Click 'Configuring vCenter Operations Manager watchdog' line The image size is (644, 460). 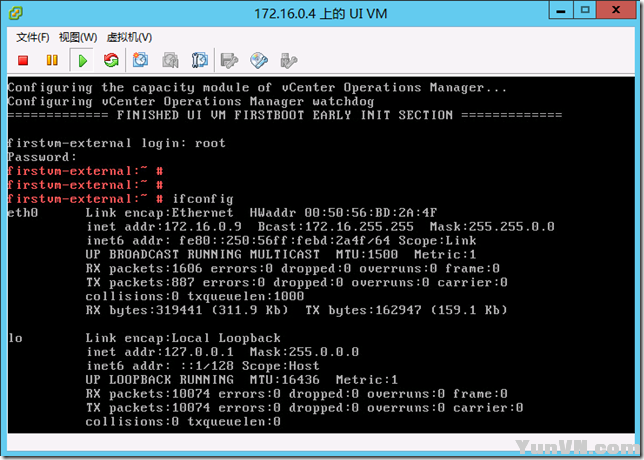pyautogui.click(x=191, y=101)
